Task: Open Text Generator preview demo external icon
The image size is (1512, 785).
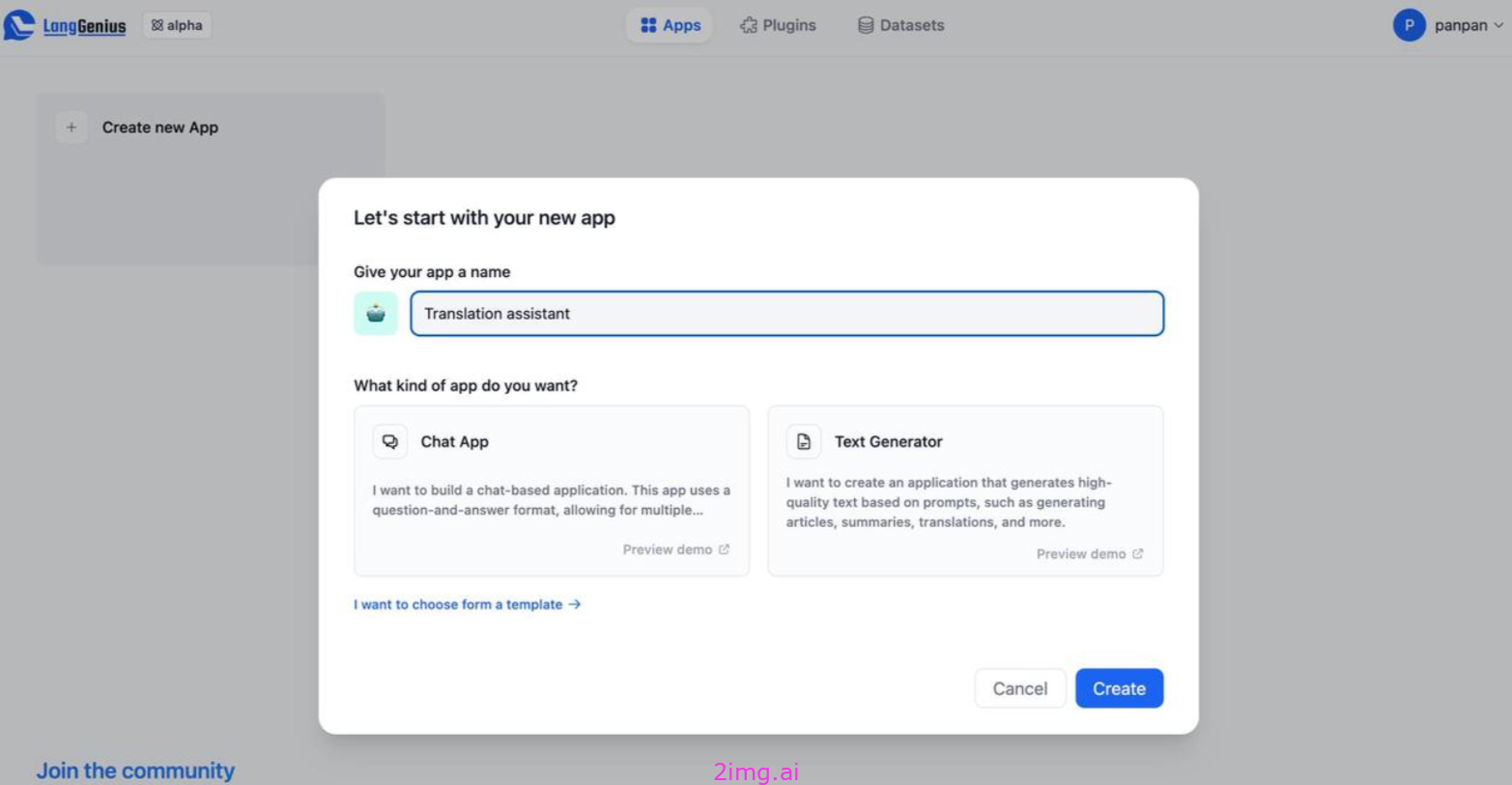Action: (1137, 553)
